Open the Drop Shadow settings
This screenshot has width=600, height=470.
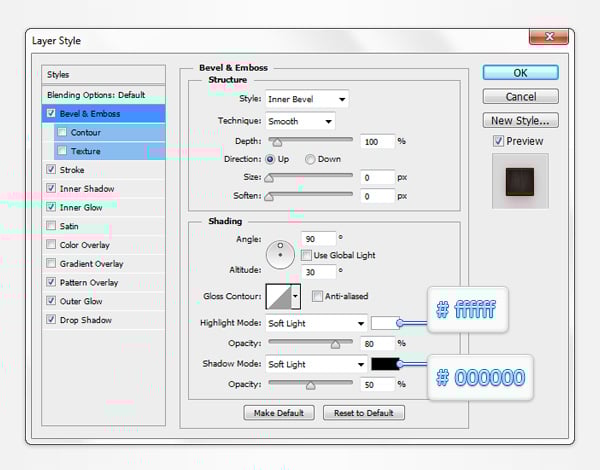click(85, 321)
